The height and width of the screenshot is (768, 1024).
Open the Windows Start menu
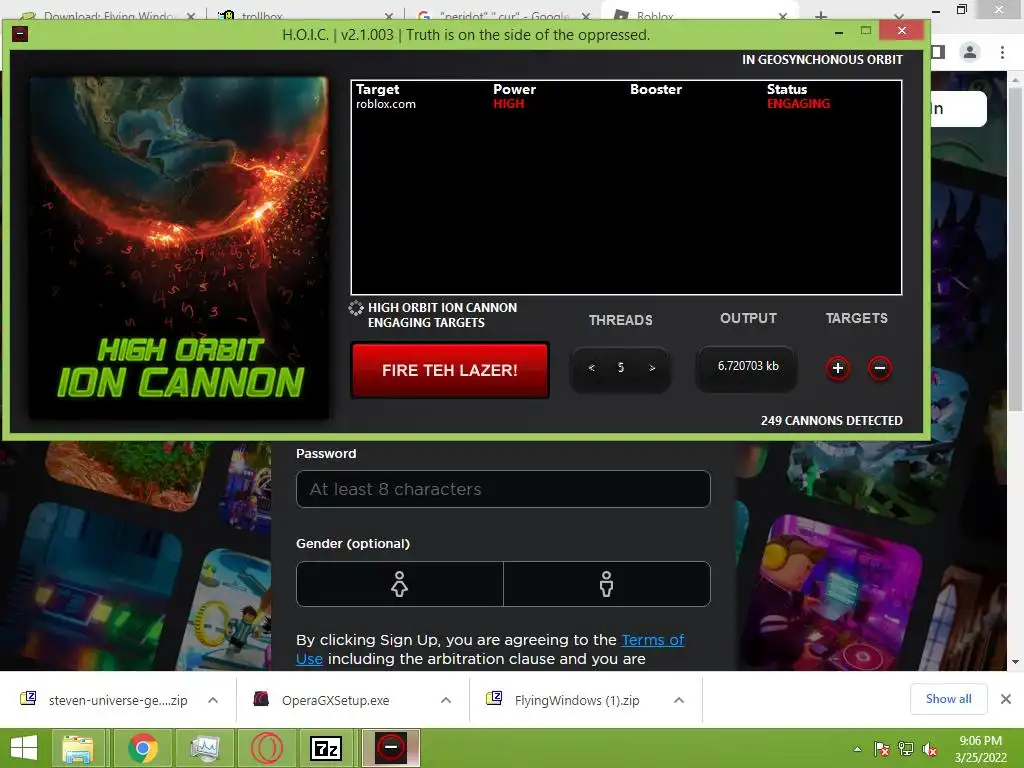(x=25, y=748)
